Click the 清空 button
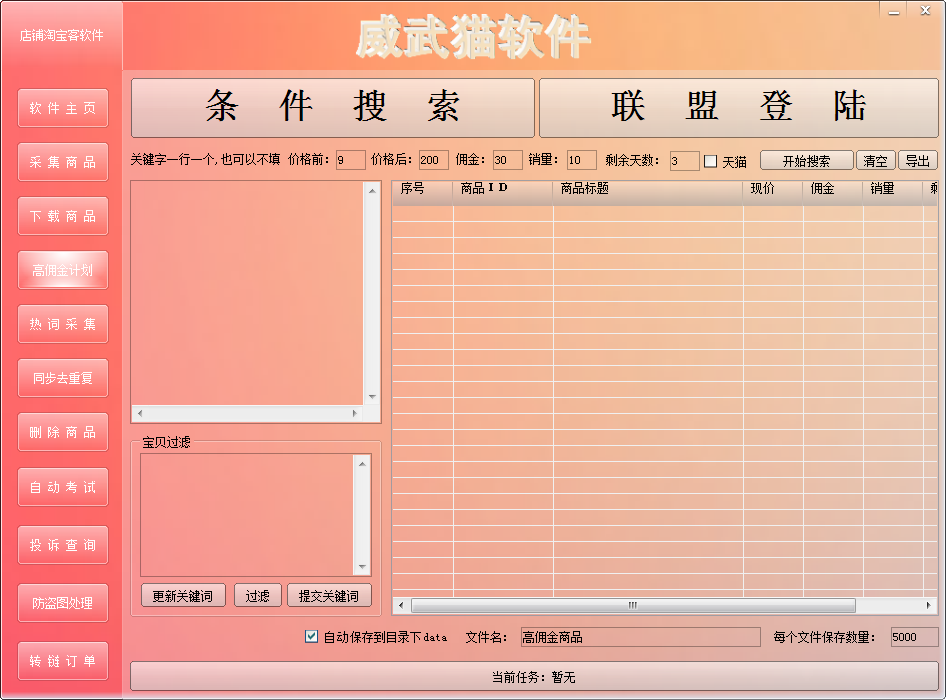 coord(875,161)
